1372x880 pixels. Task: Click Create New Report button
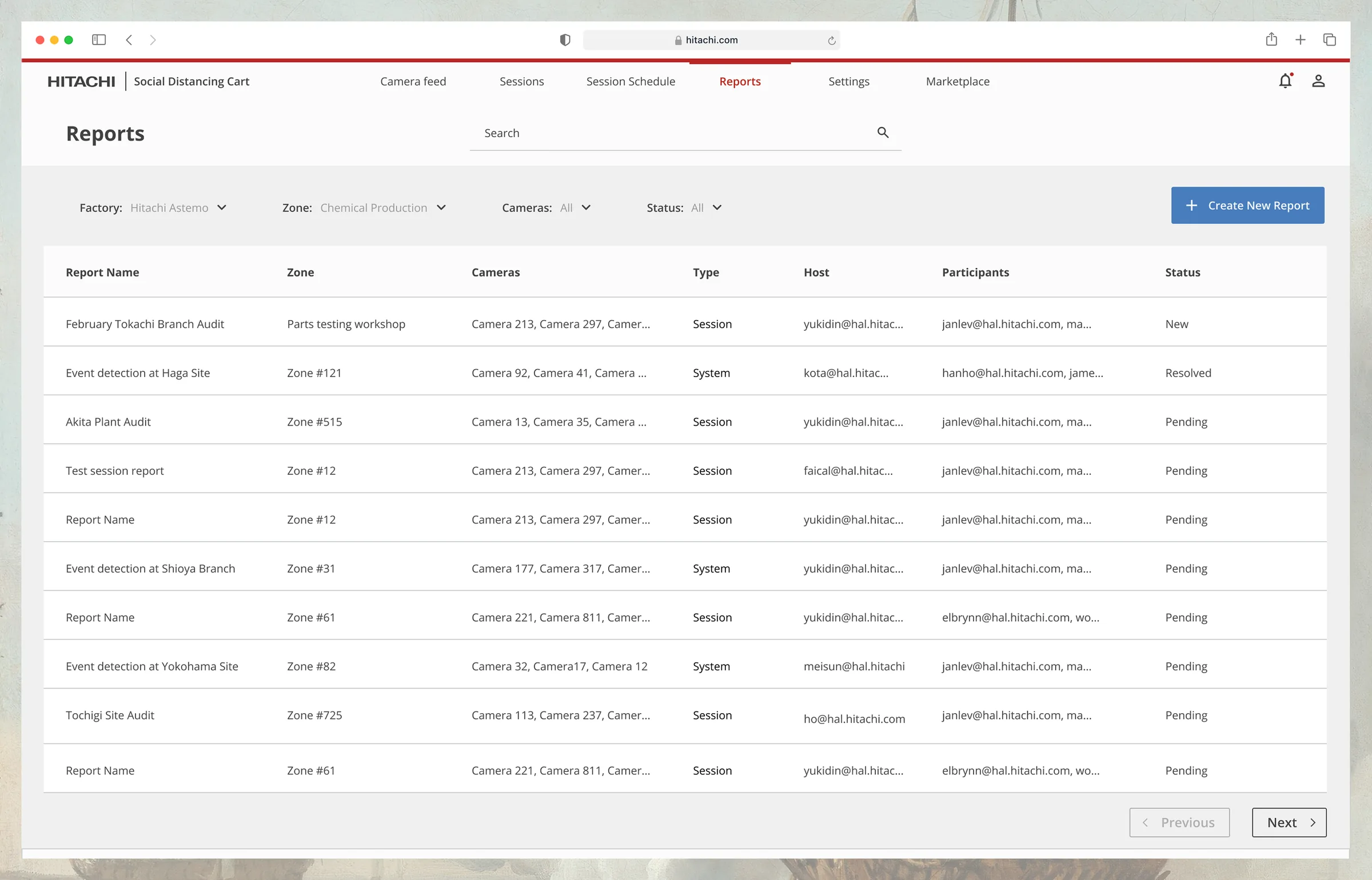tap(1247, 205)
